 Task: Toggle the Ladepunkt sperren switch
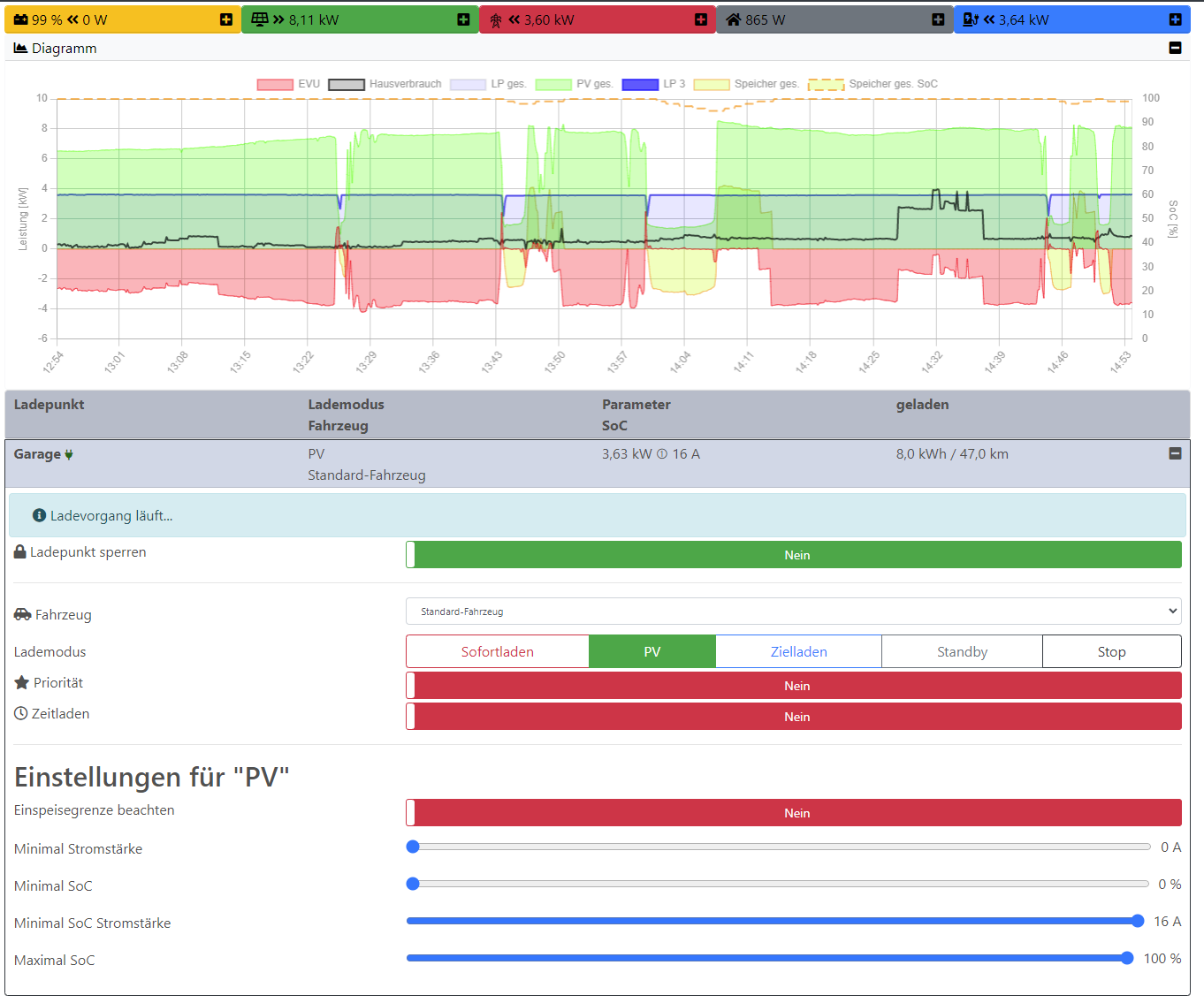(793, 555)
